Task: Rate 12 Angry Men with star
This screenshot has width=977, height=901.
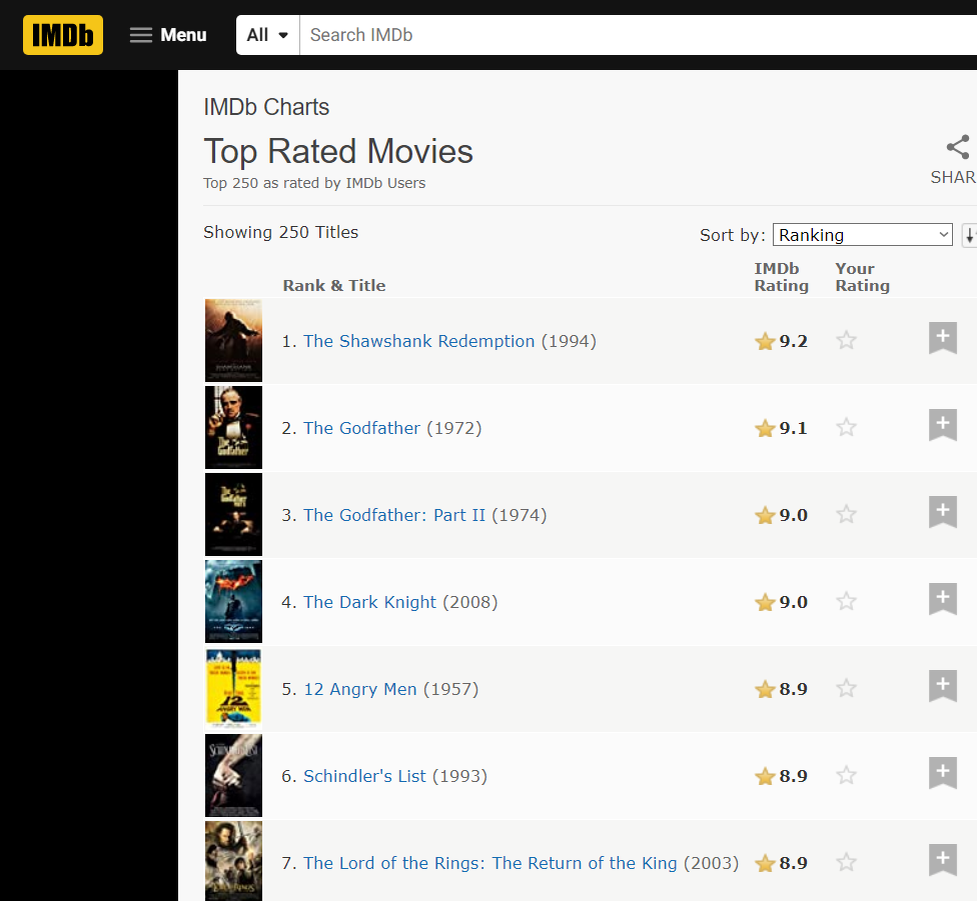Action: coord(846,689)
